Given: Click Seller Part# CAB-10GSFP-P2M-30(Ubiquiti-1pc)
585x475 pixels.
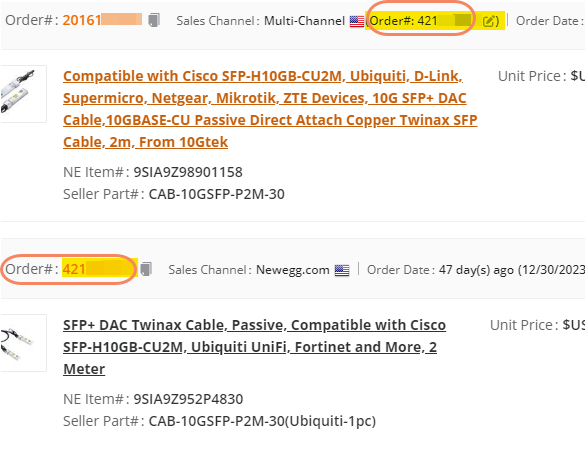Looking at the screenshot, I should pyautogui.click(x=262, y=421).
